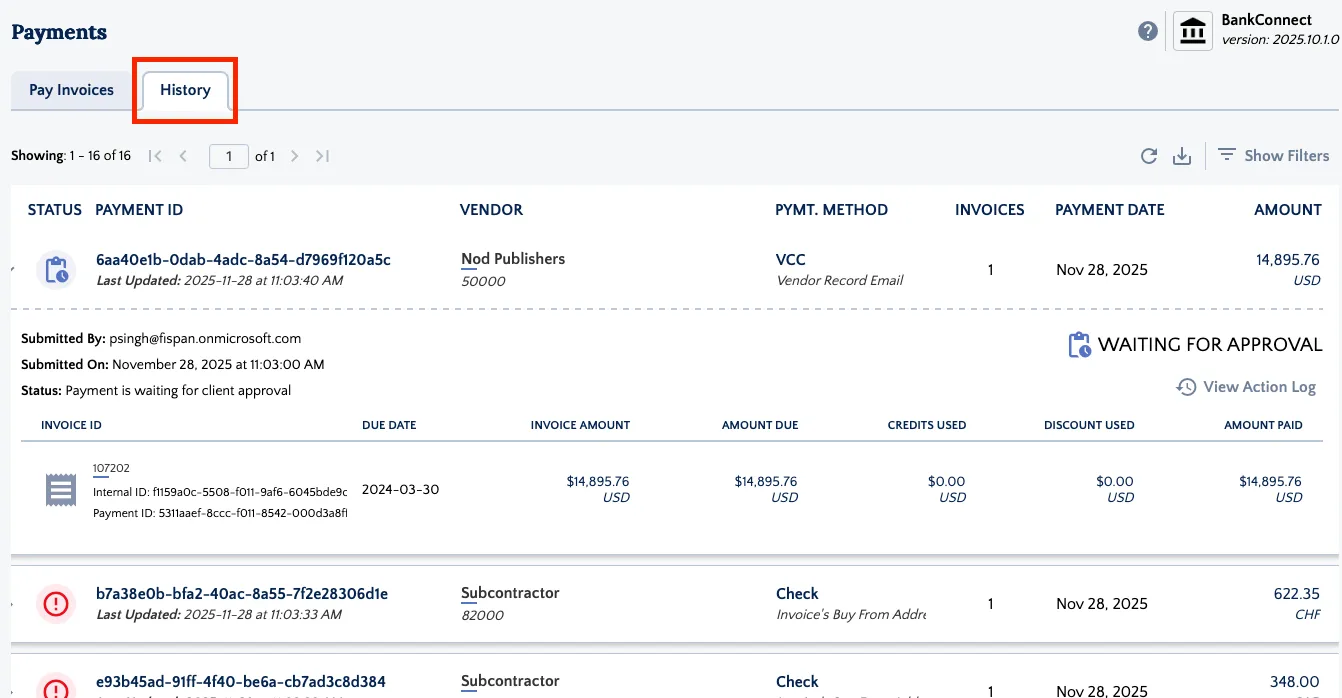Click the error status icon for payment e93b45ad
Image resolution: width=1342 pixels, height=698 pixels.
tap(56, 688)
